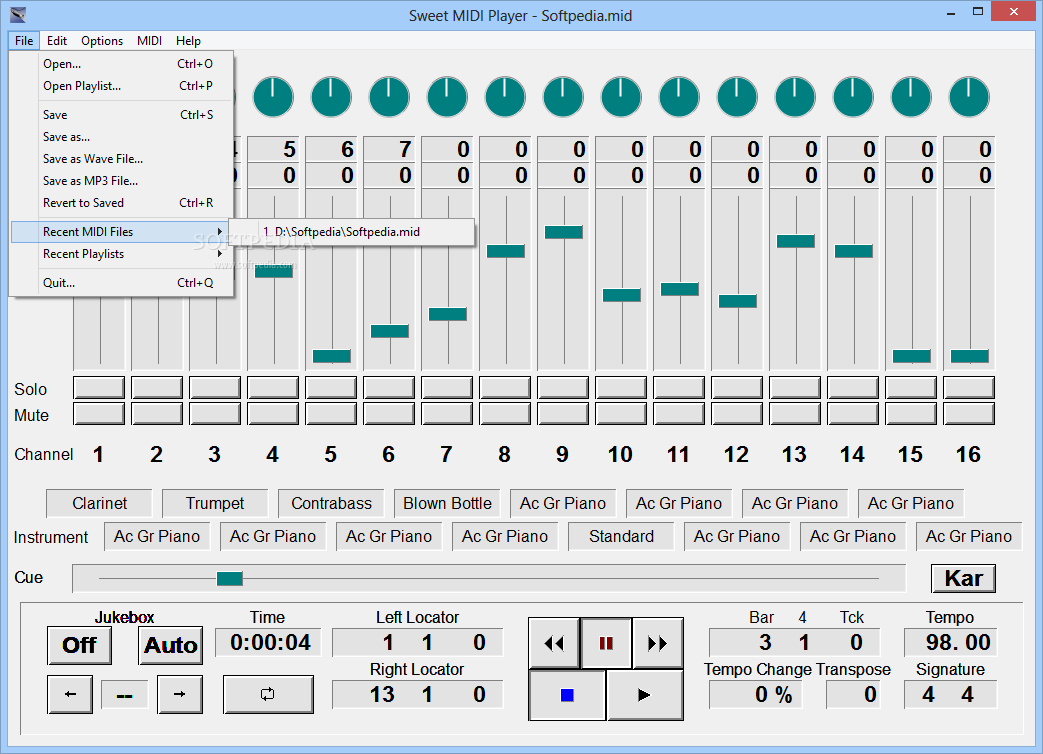
Task: Click the app icon in the title bar
Action: click(18, 15)
